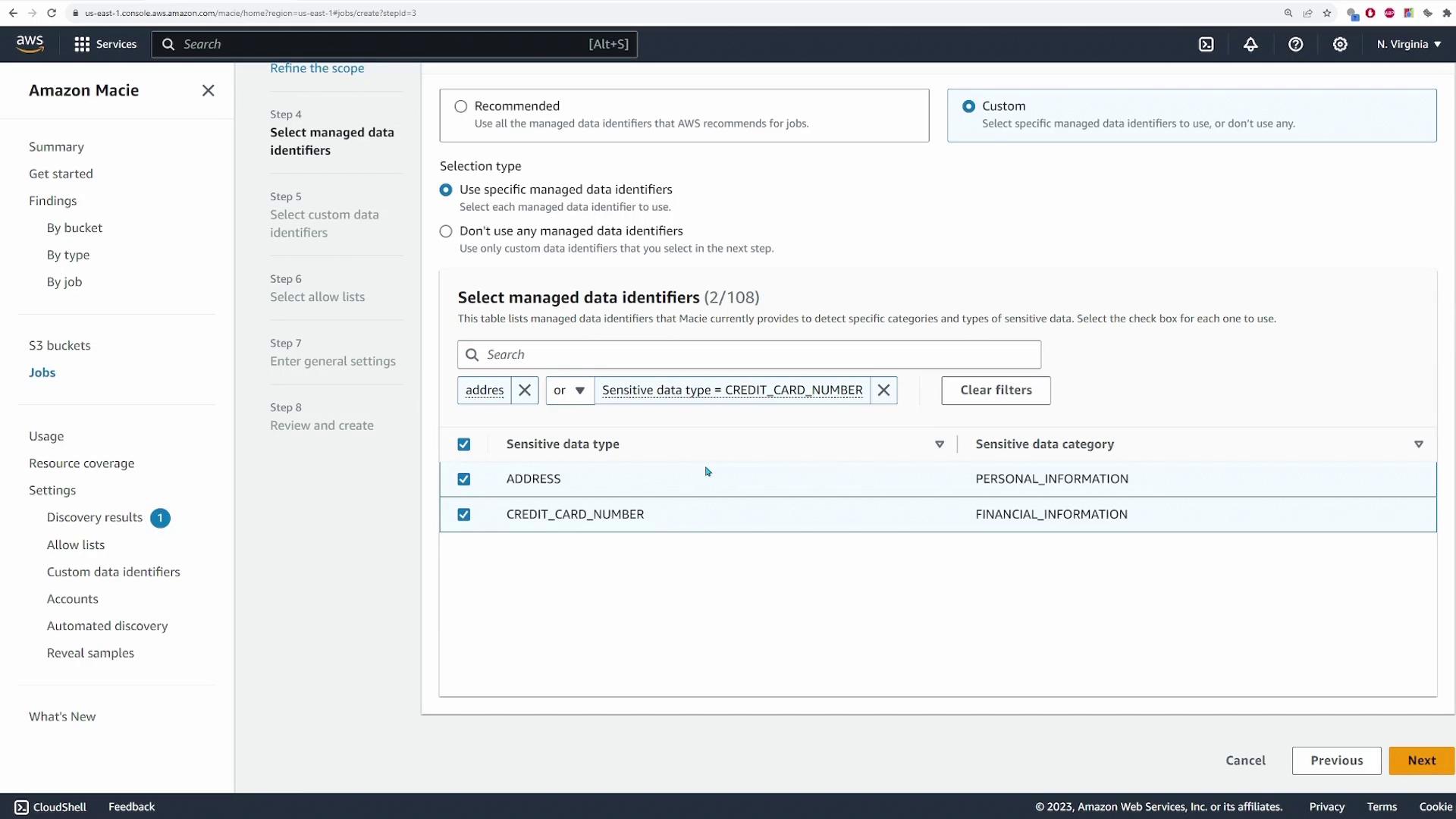Click the Feedback link in footer
This screenshot has width=1456, height=819.
(131, 807)
